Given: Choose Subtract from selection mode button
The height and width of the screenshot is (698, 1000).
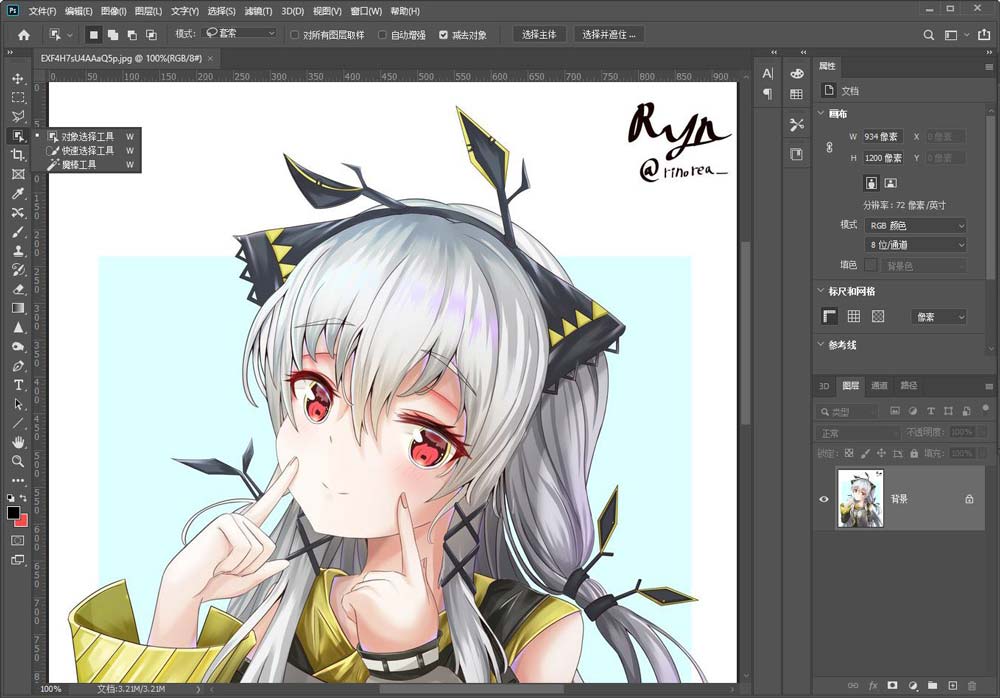Looking at the screenshot, I should click(x=132, y=35).
